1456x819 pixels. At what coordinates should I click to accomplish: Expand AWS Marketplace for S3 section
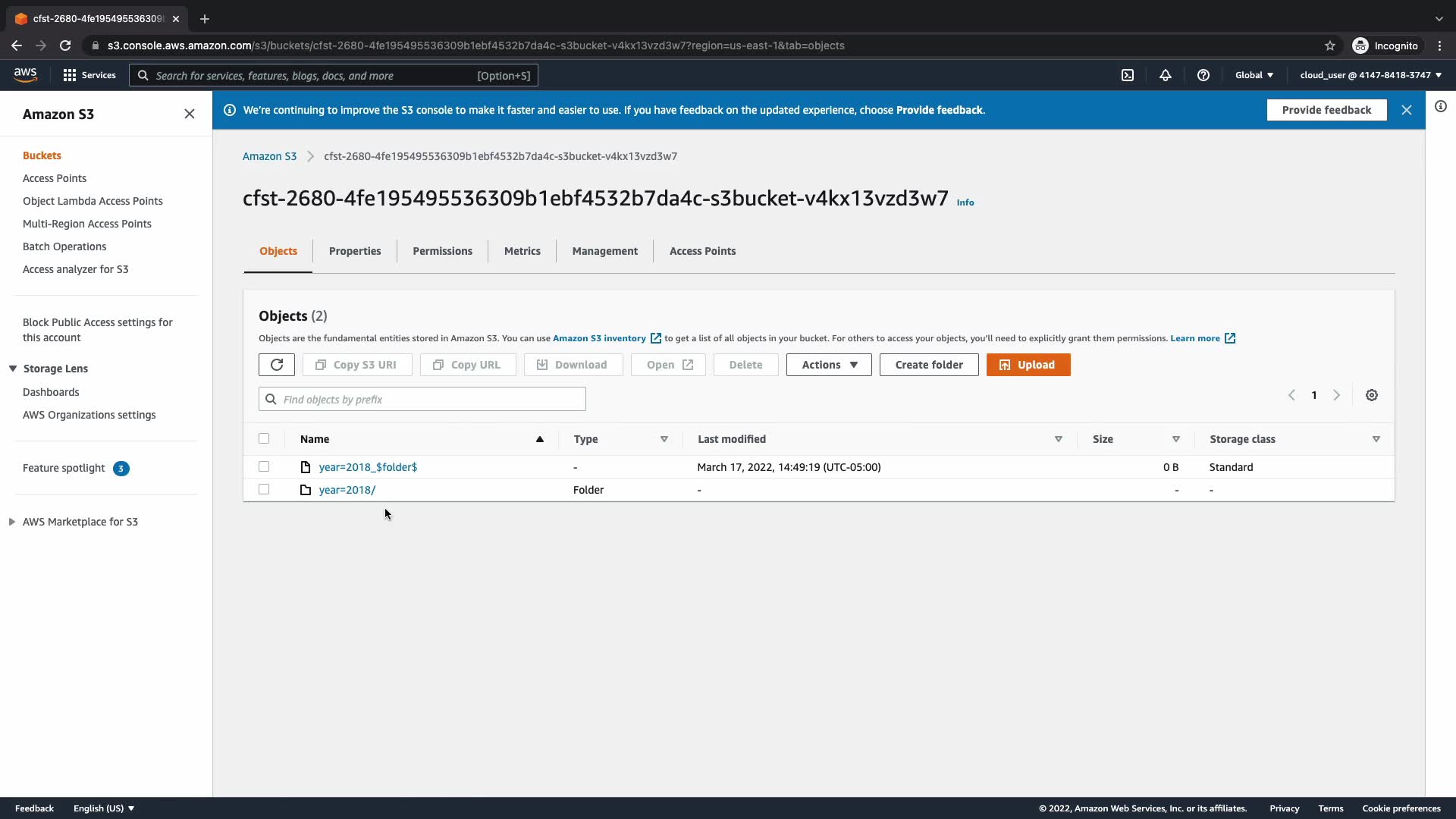pyautogui.click(x=12, y=522)
